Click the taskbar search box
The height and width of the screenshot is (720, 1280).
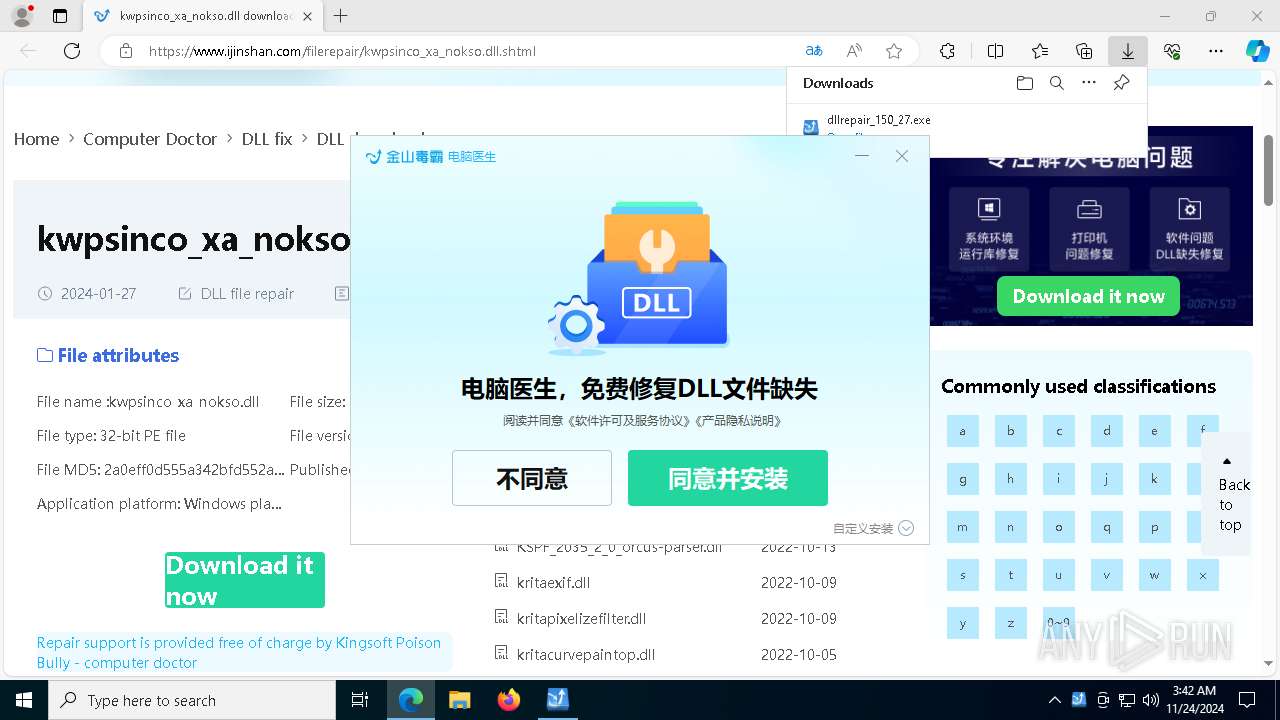pos(192,700)
